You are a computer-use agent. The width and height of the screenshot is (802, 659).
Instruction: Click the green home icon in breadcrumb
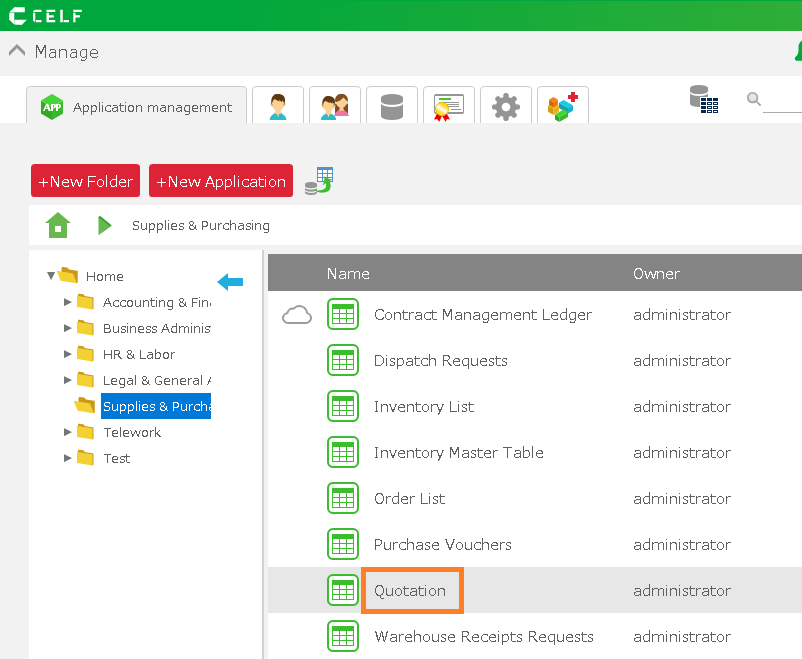pos(58,226)
